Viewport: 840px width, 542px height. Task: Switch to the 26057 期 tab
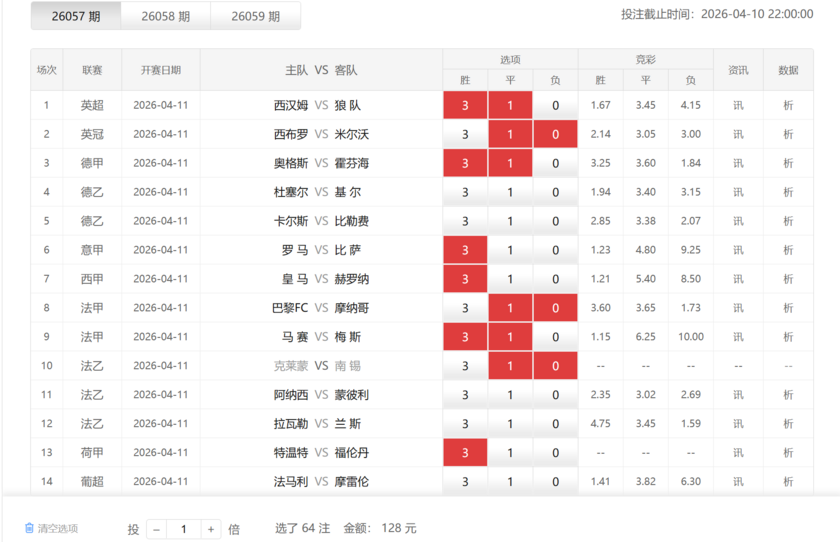point(76,16)
